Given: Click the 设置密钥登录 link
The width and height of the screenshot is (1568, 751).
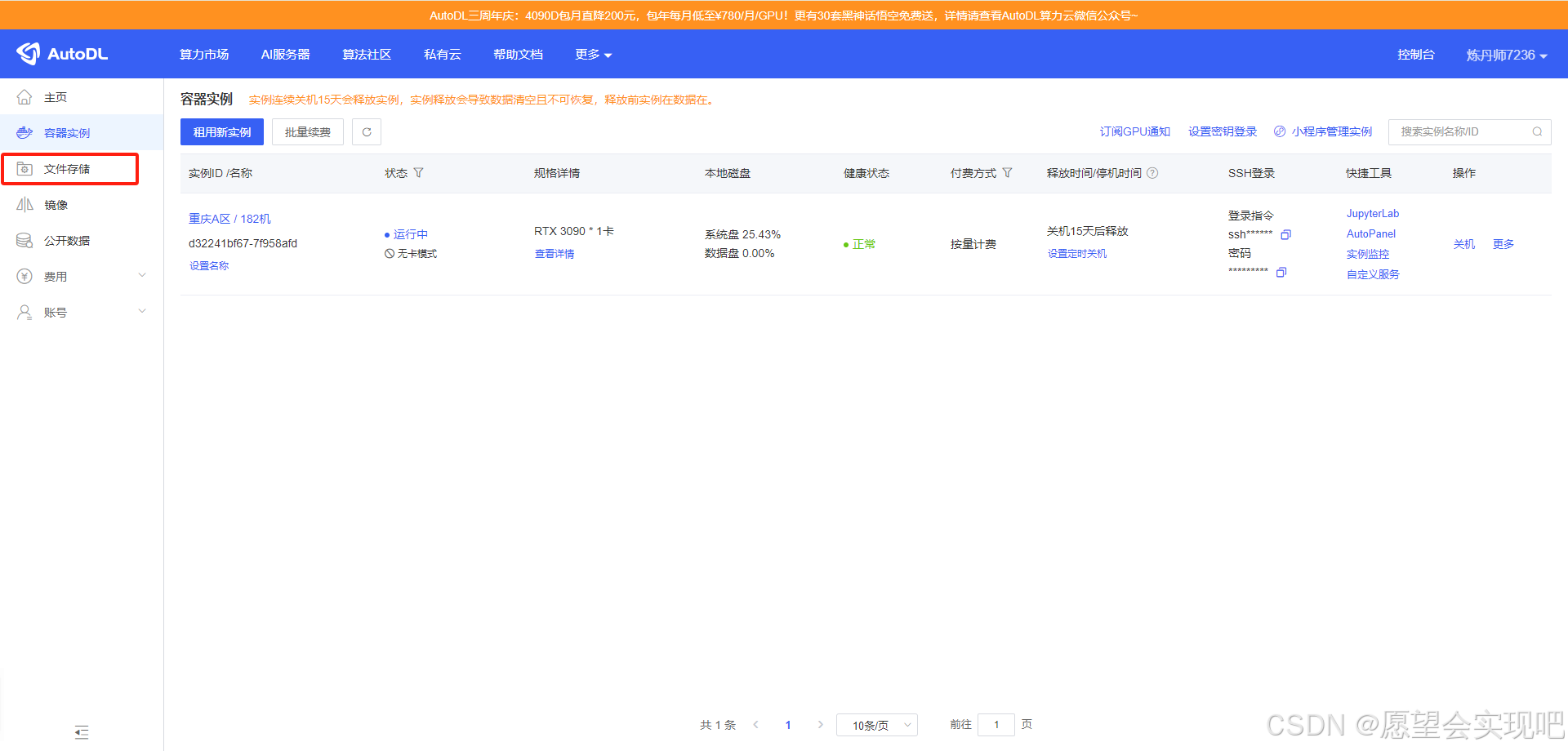Looking at the screenshot, I should [1223, 131].
